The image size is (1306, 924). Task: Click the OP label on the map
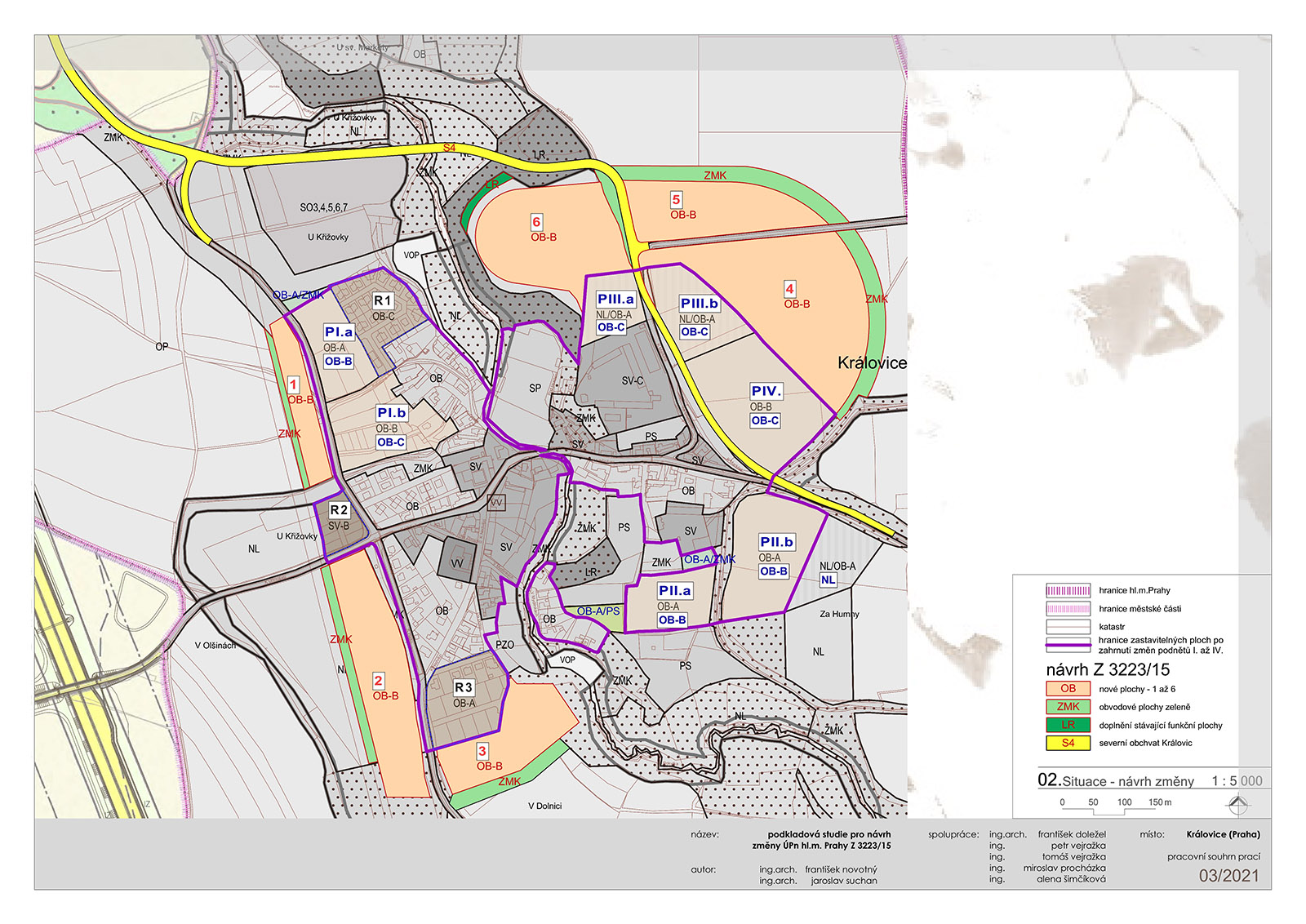(162, 347)
